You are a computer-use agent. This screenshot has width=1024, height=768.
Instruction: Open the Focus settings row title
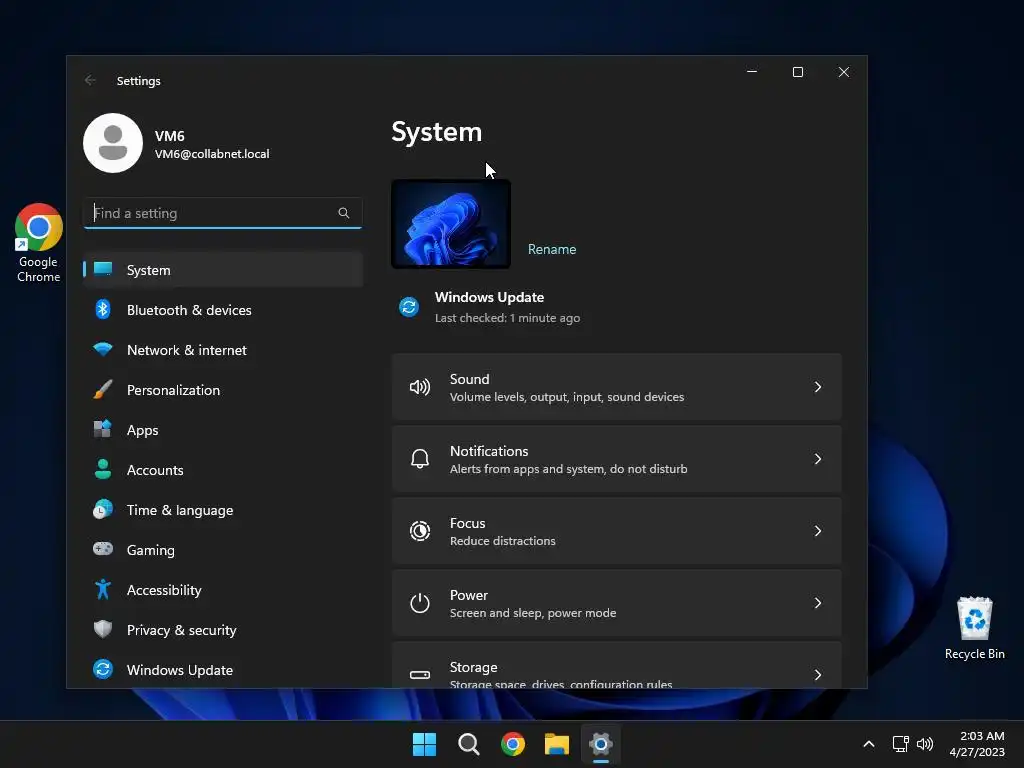tap(468, 523)
